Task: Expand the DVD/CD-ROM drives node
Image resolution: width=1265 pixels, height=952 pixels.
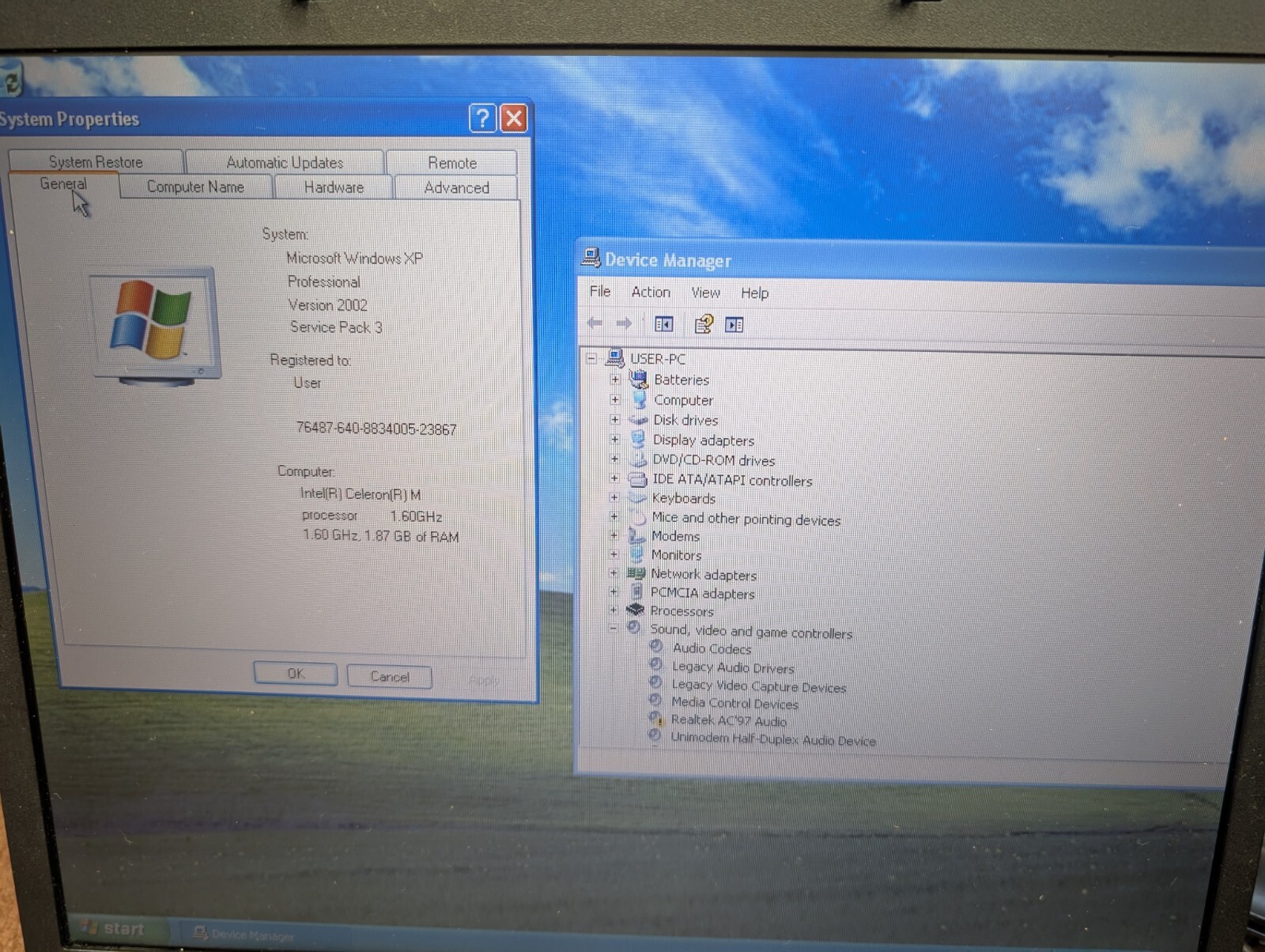Action: point(614,459)
